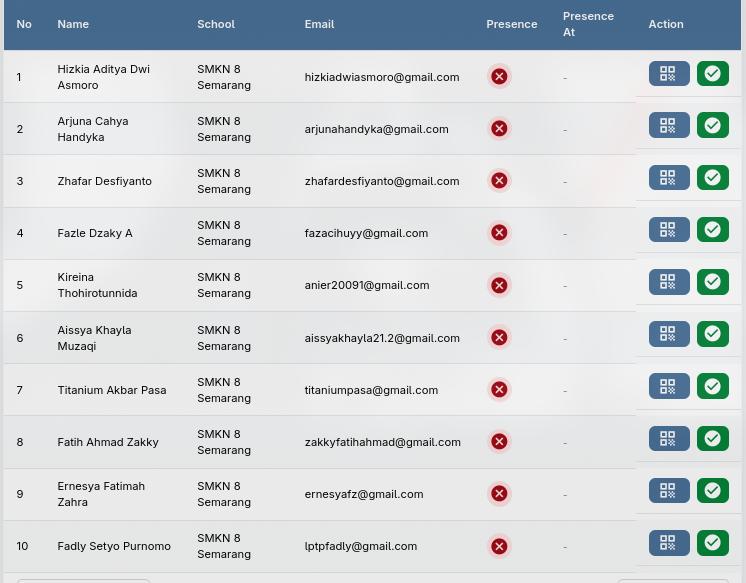
Task: Click green check for Fadly Setyo Purnomo
Action: pyautogui.click(x=712, y=543)
